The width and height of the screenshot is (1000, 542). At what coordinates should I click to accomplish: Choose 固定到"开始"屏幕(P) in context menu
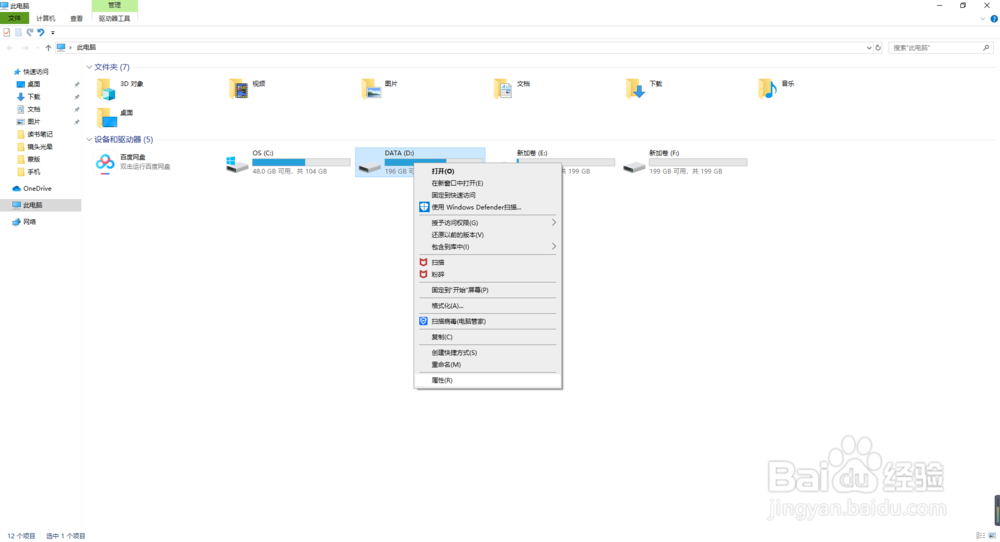[488, 290]
